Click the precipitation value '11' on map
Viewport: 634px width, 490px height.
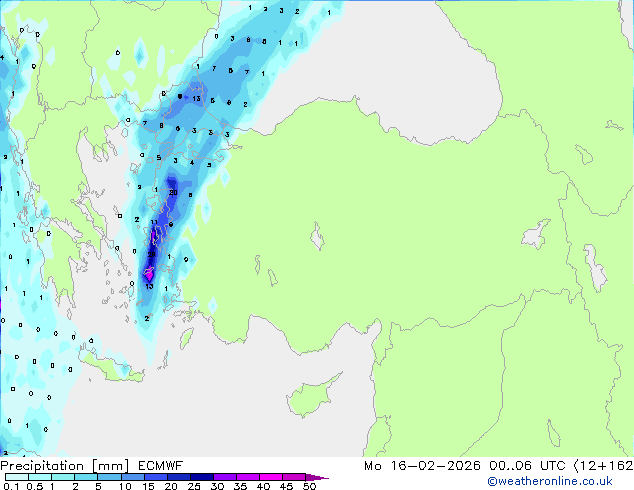154,222
